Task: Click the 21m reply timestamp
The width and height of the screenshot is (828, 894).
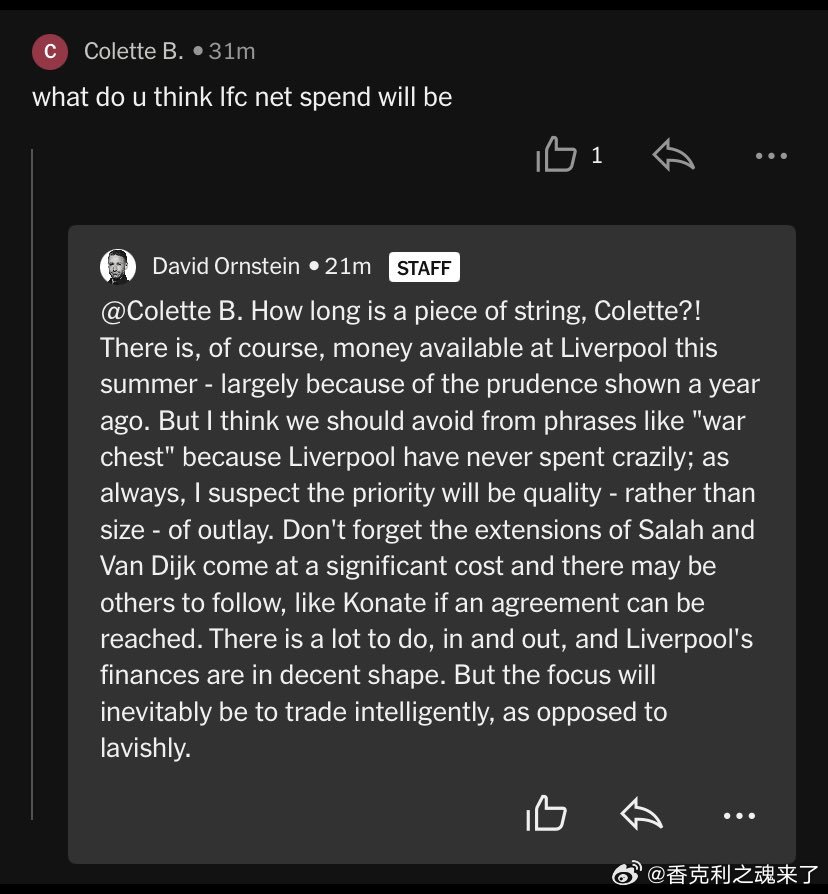Action: tap(348, 266)
